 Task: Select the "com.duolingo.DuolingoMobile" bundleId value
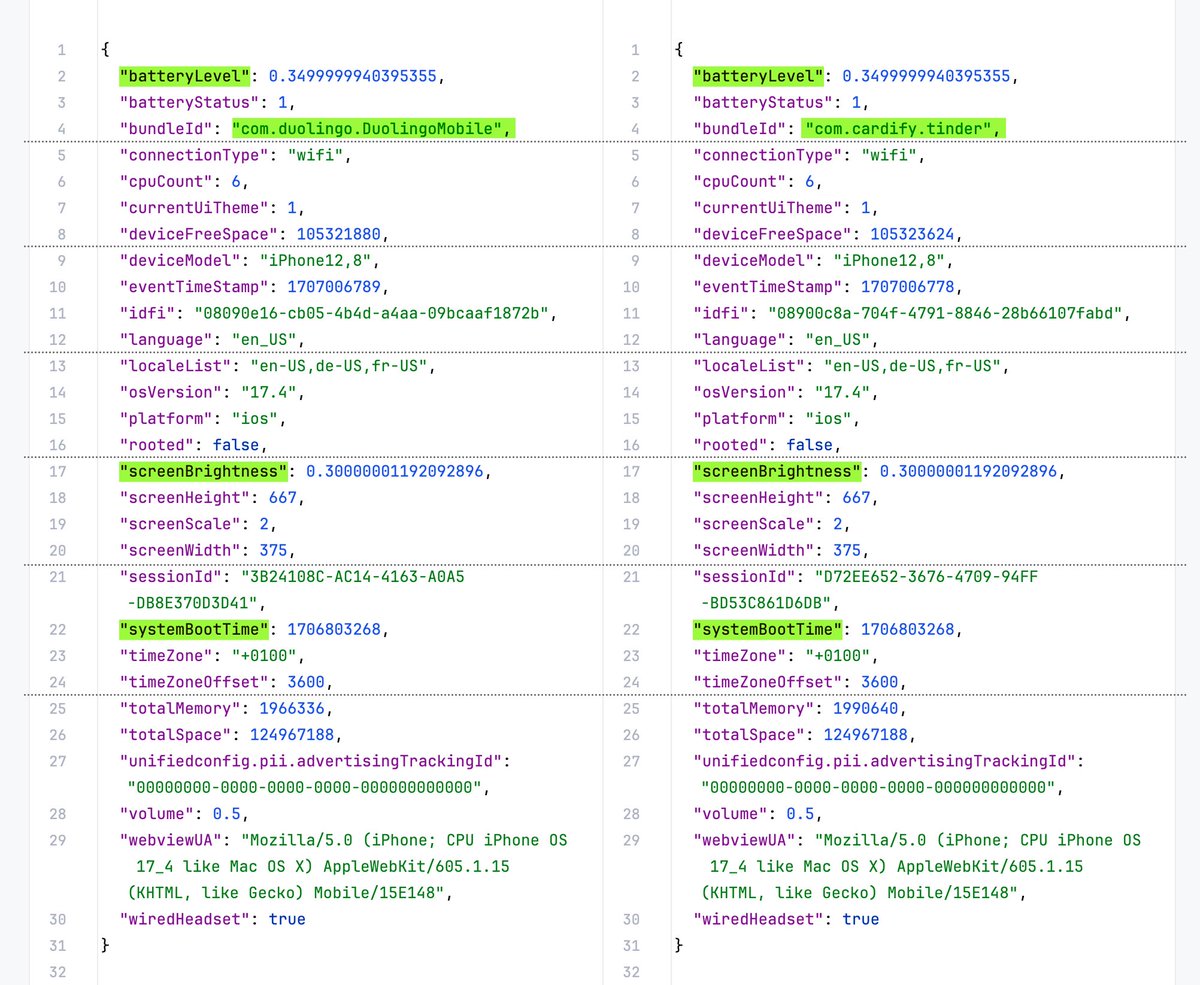[373, 129]
